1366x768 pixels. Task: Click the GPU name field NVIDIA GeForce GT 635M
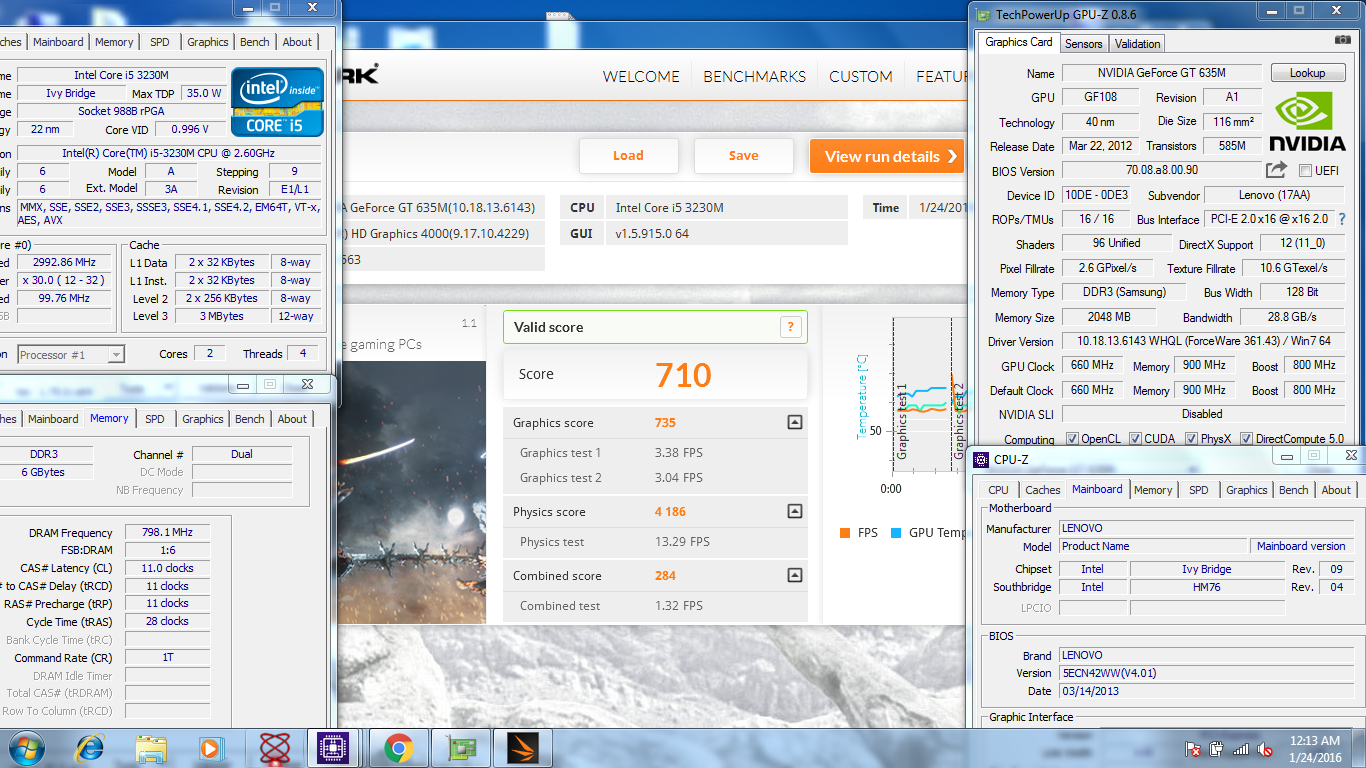tap(1162, 73)
